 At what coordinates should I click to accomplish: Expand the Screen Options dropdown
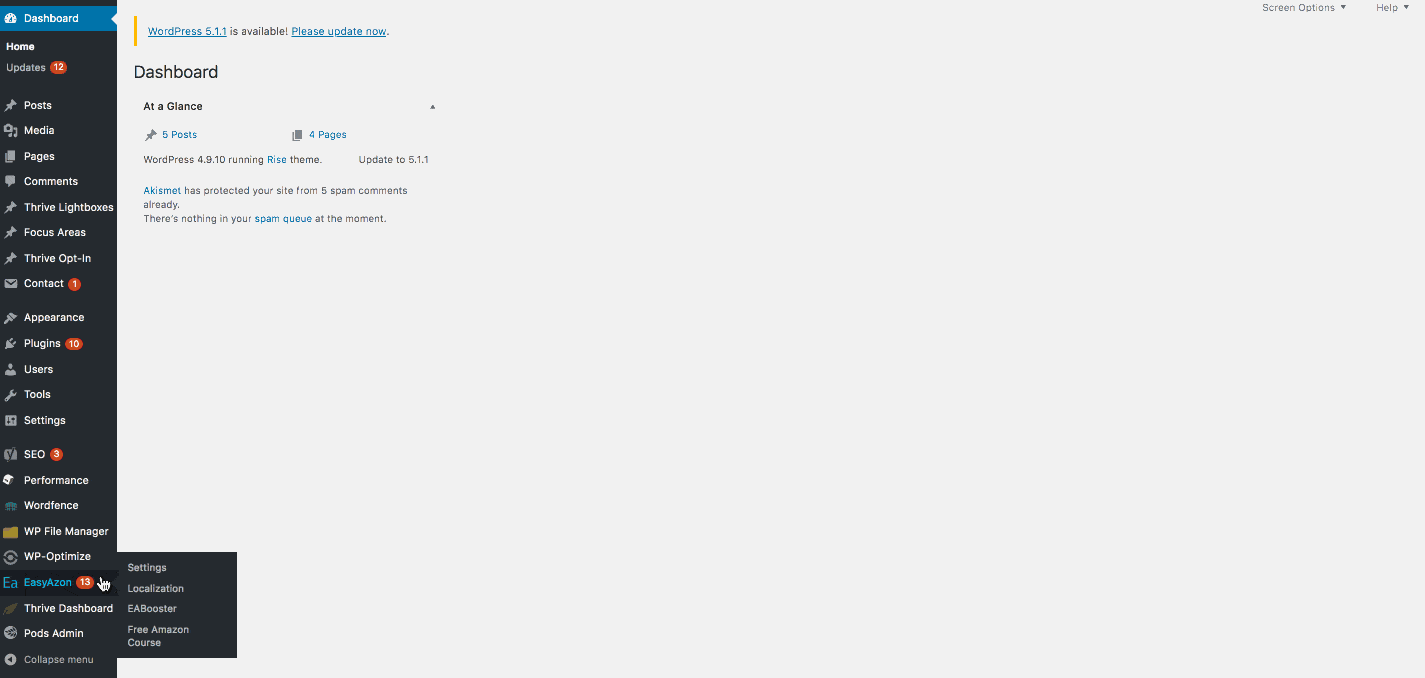[x=1304, y=7]
